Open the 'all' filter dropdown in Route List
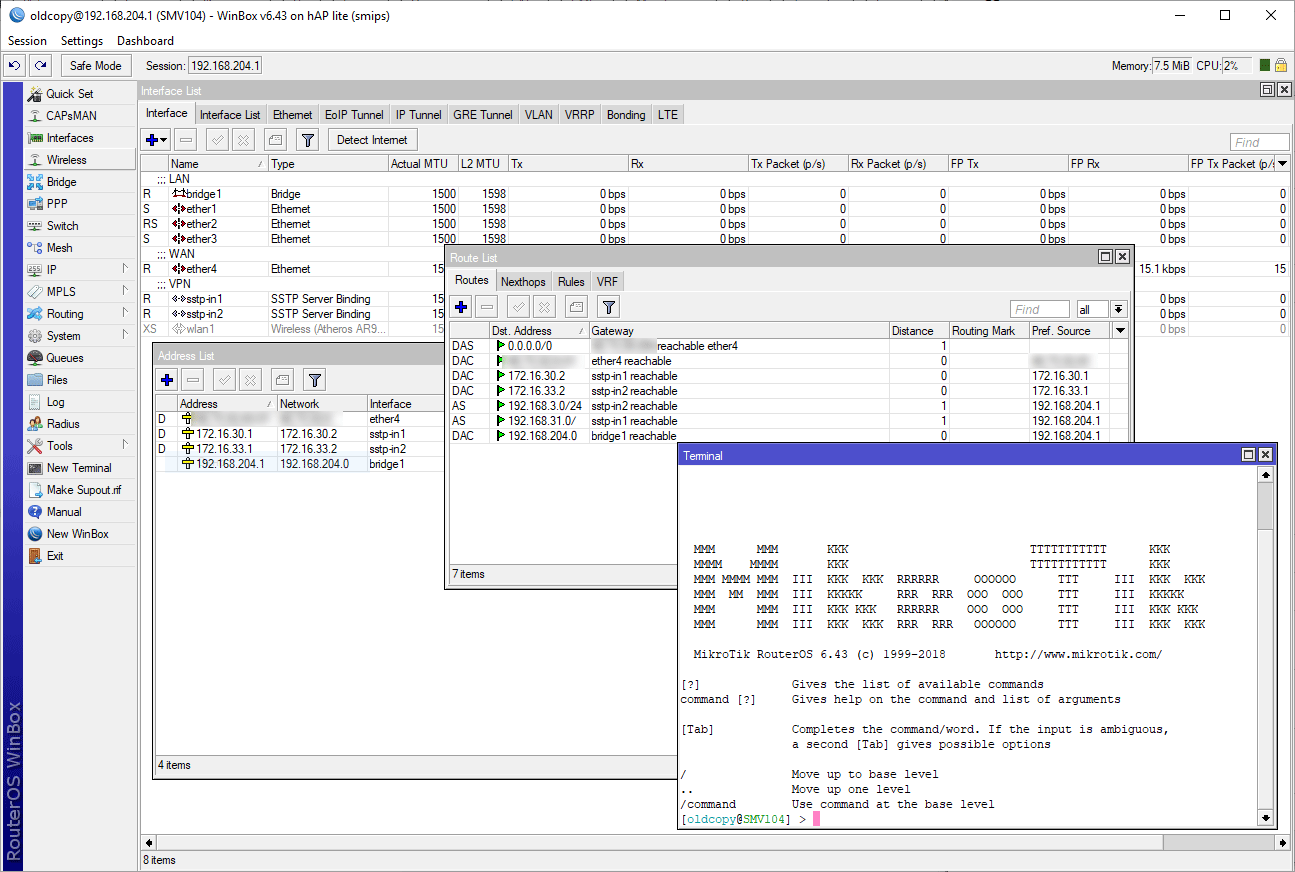Screen dimensions: 1295x872 coord(1118,310)
